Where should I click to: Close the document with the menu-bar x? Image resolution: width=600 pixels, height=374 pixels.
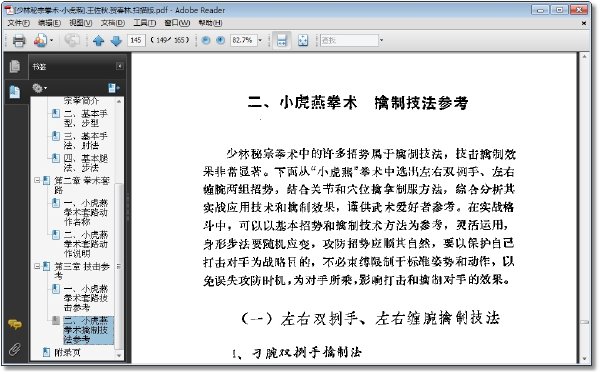584,23
